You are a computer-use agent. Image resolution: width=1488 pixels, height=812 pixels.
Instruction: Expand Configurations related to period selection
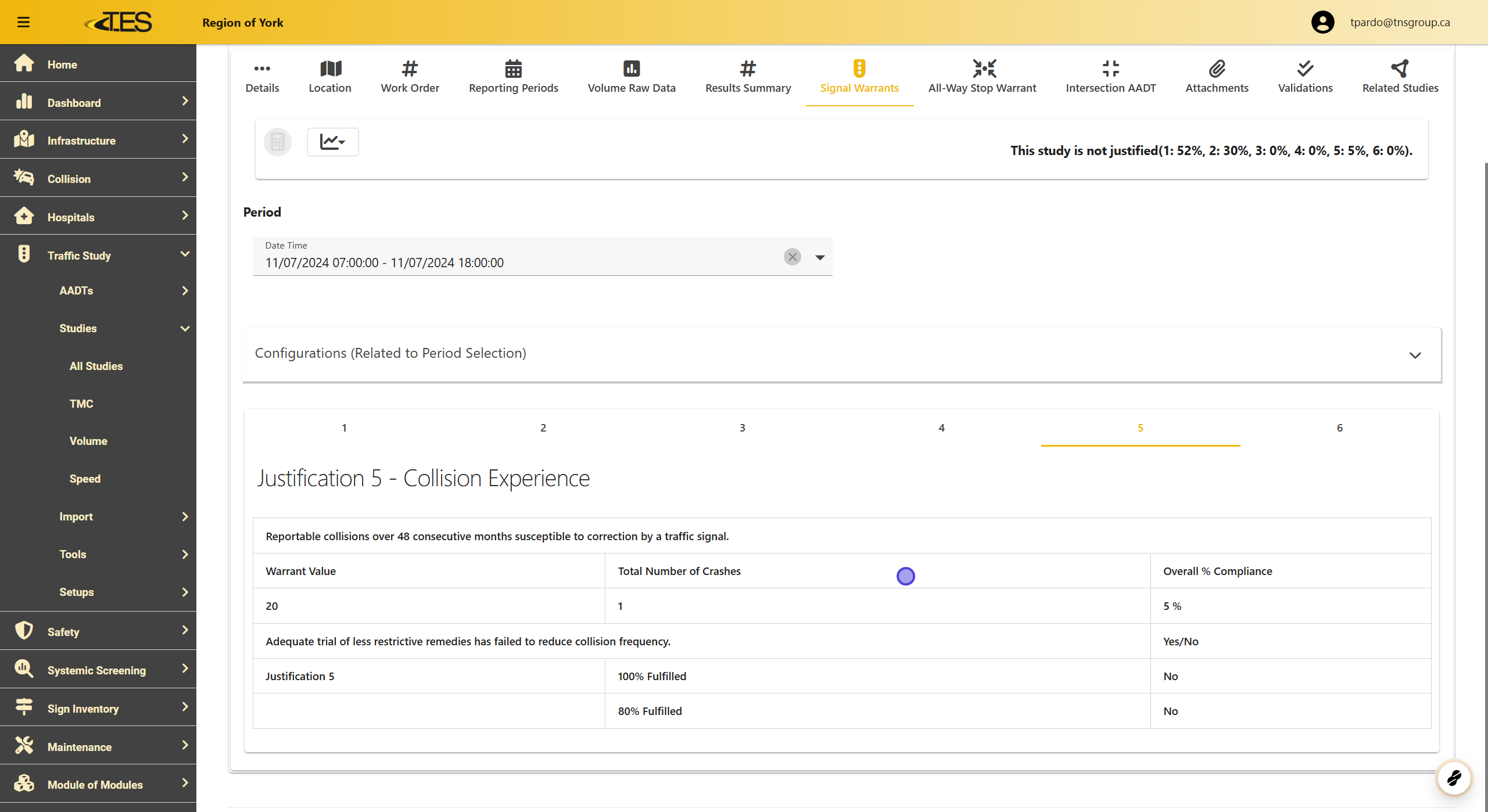coord(1414,355)
